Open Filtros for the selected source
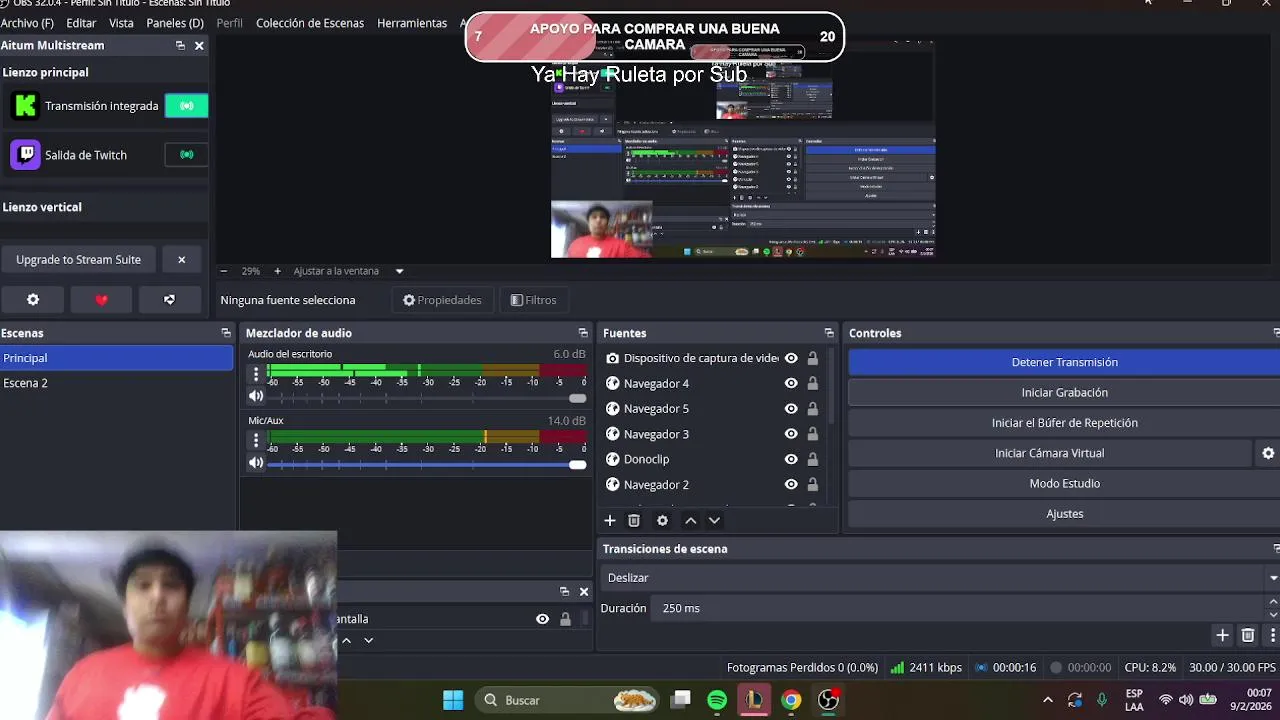 [533, 300]
